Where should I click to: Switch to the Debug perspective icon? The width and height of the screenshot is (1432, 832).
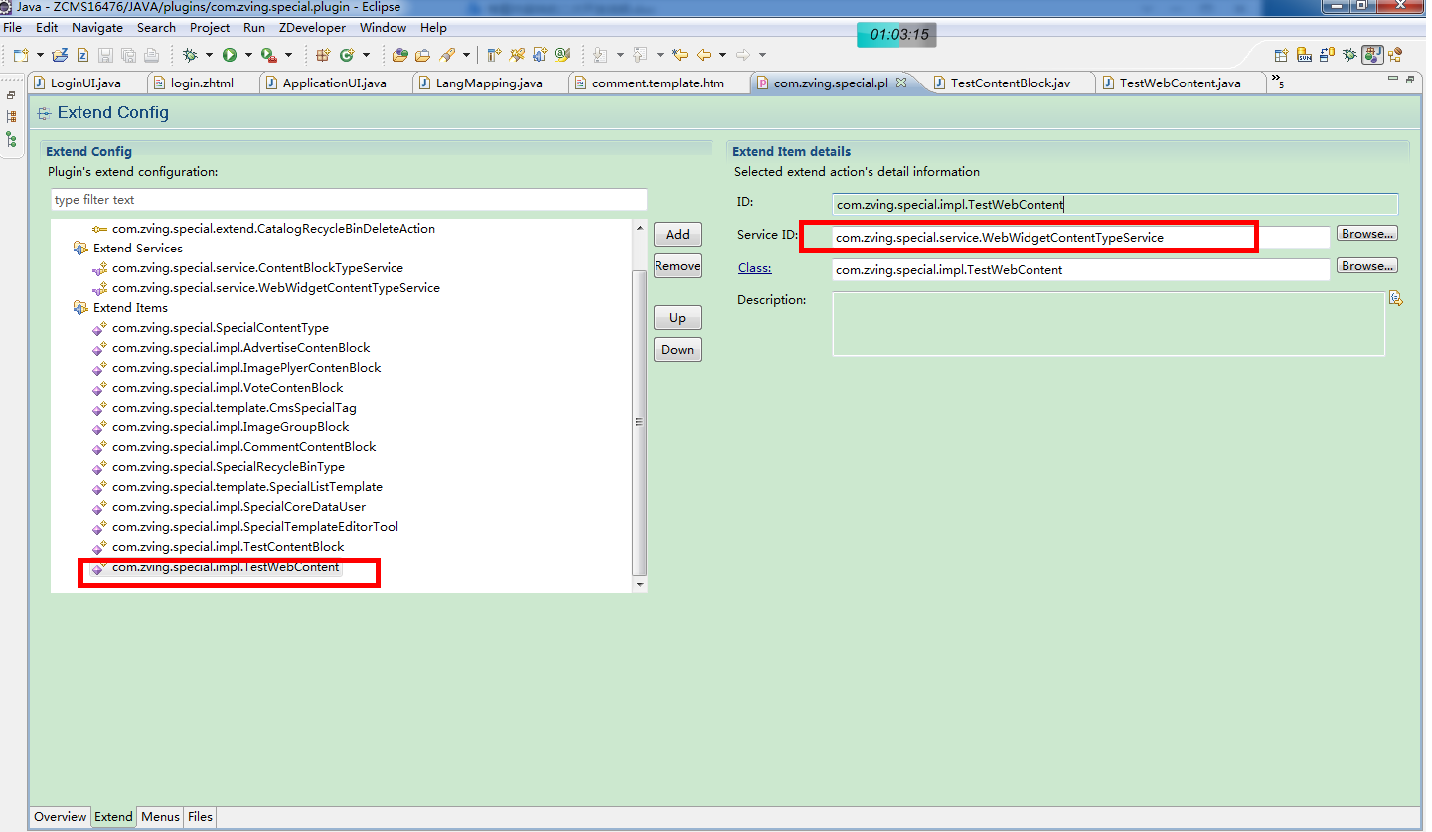[1350, 55]
